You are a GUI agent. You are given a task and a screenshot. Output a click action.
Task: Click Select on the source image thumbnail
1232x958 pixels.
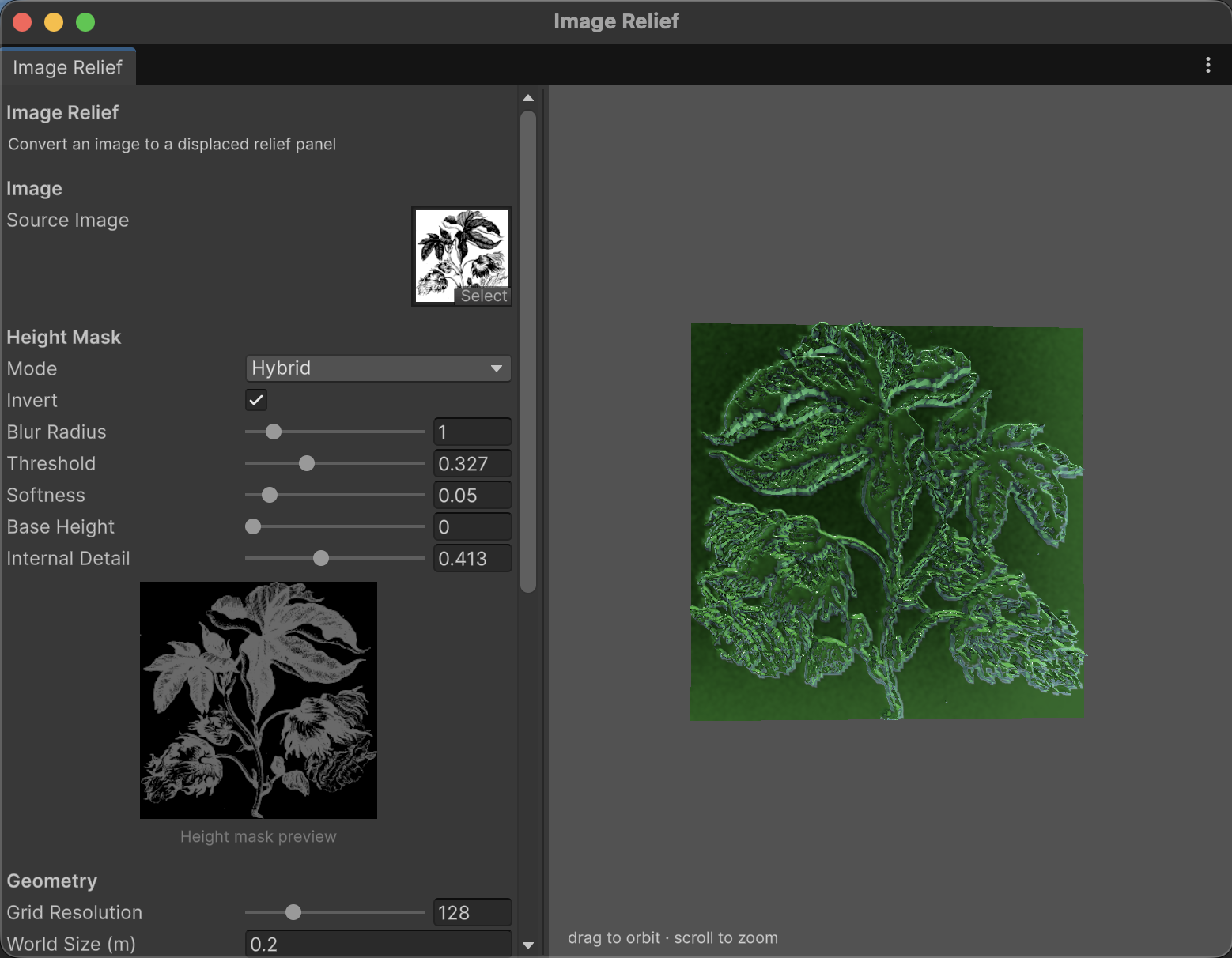(484, 296)
